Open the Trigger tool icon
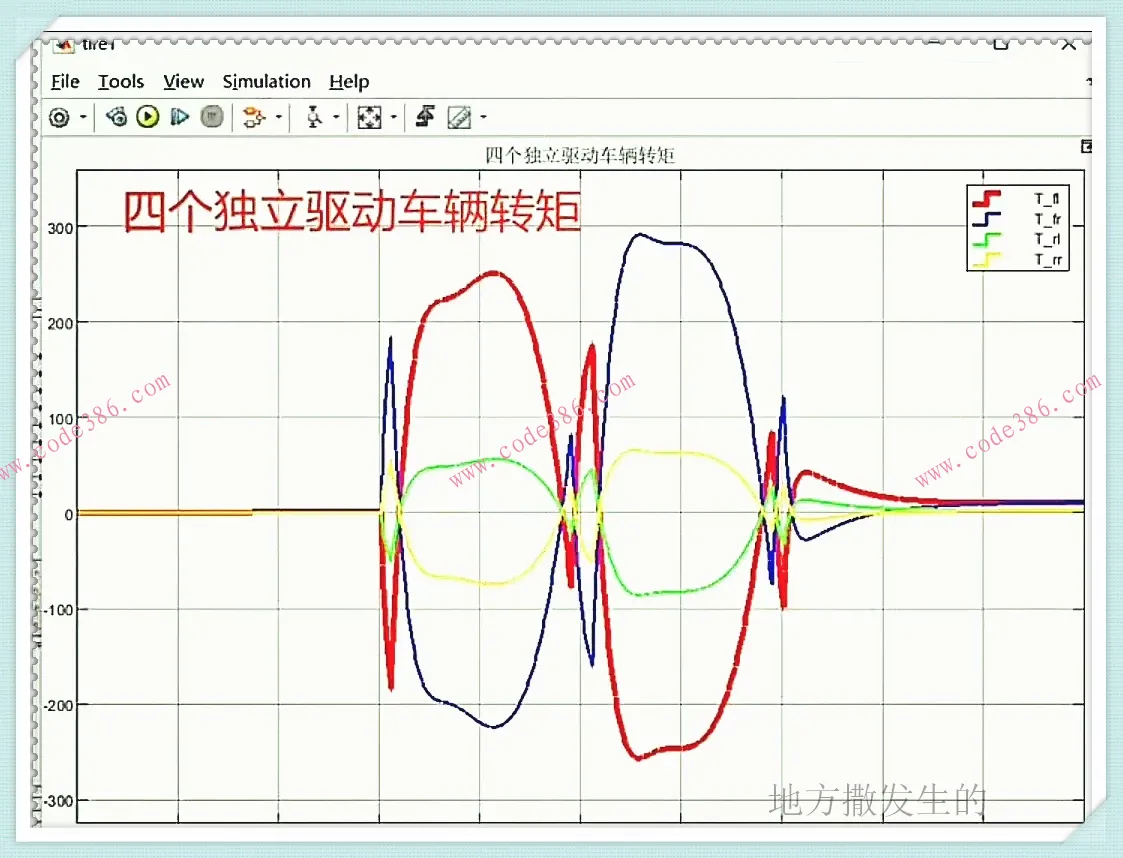 pos(314,118)
